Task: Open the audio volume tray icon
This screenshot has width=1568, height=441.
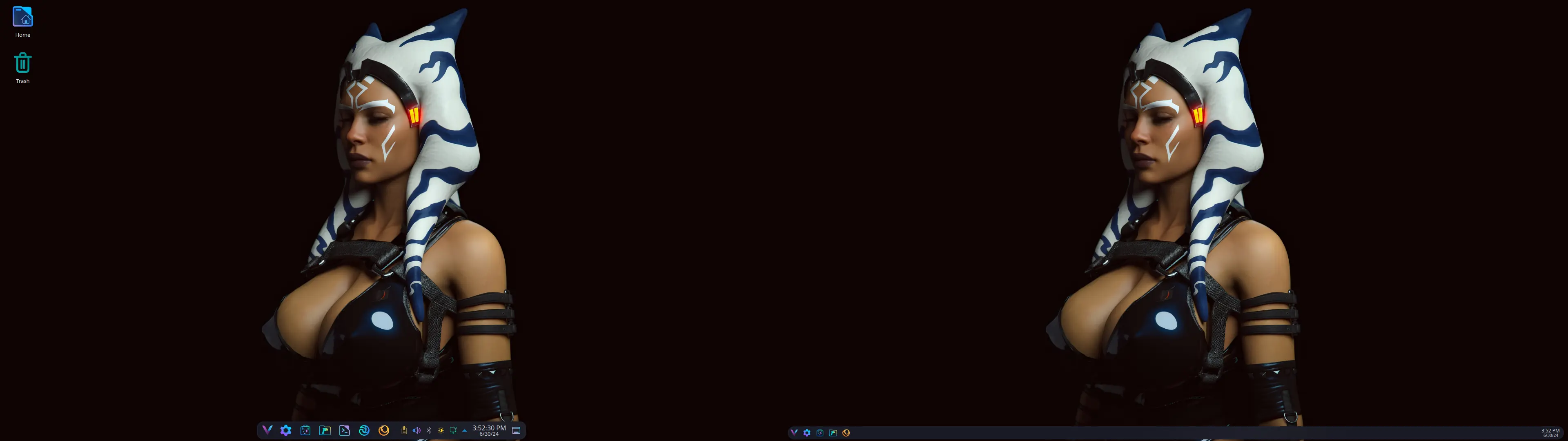Action: (x=416, y=430)
